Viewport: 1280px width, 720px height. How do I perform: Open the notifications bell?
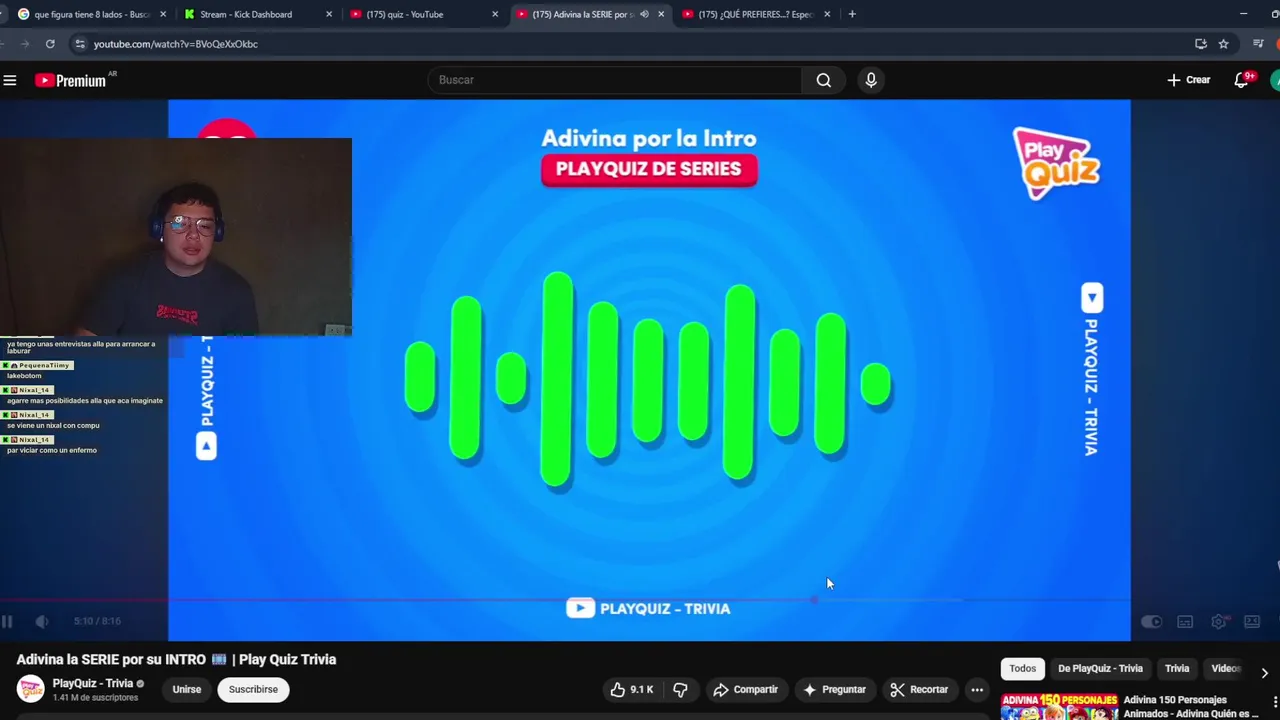click(1241, 80)
